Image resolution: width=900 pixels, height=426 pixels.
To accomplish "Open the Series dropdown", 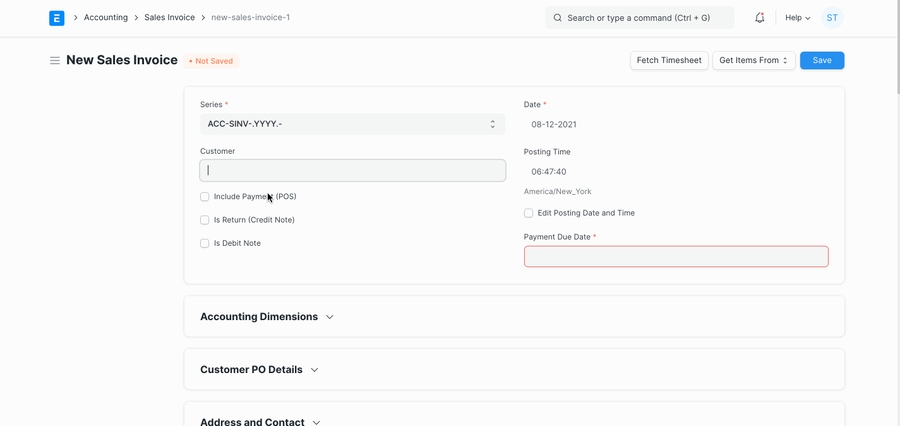I will tap(352, 124).
